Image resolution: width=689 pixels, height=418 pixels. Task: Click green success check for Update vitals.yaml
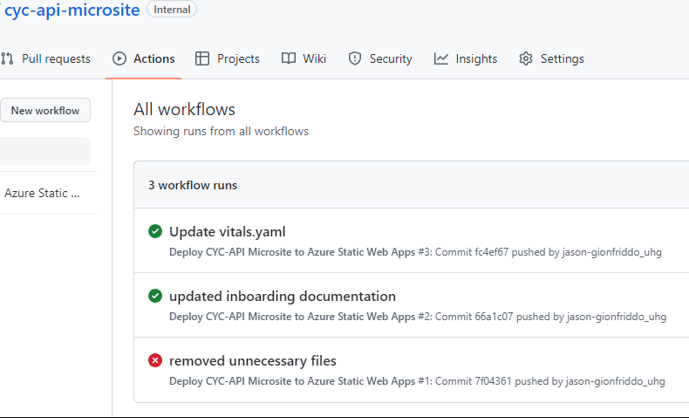155,232
